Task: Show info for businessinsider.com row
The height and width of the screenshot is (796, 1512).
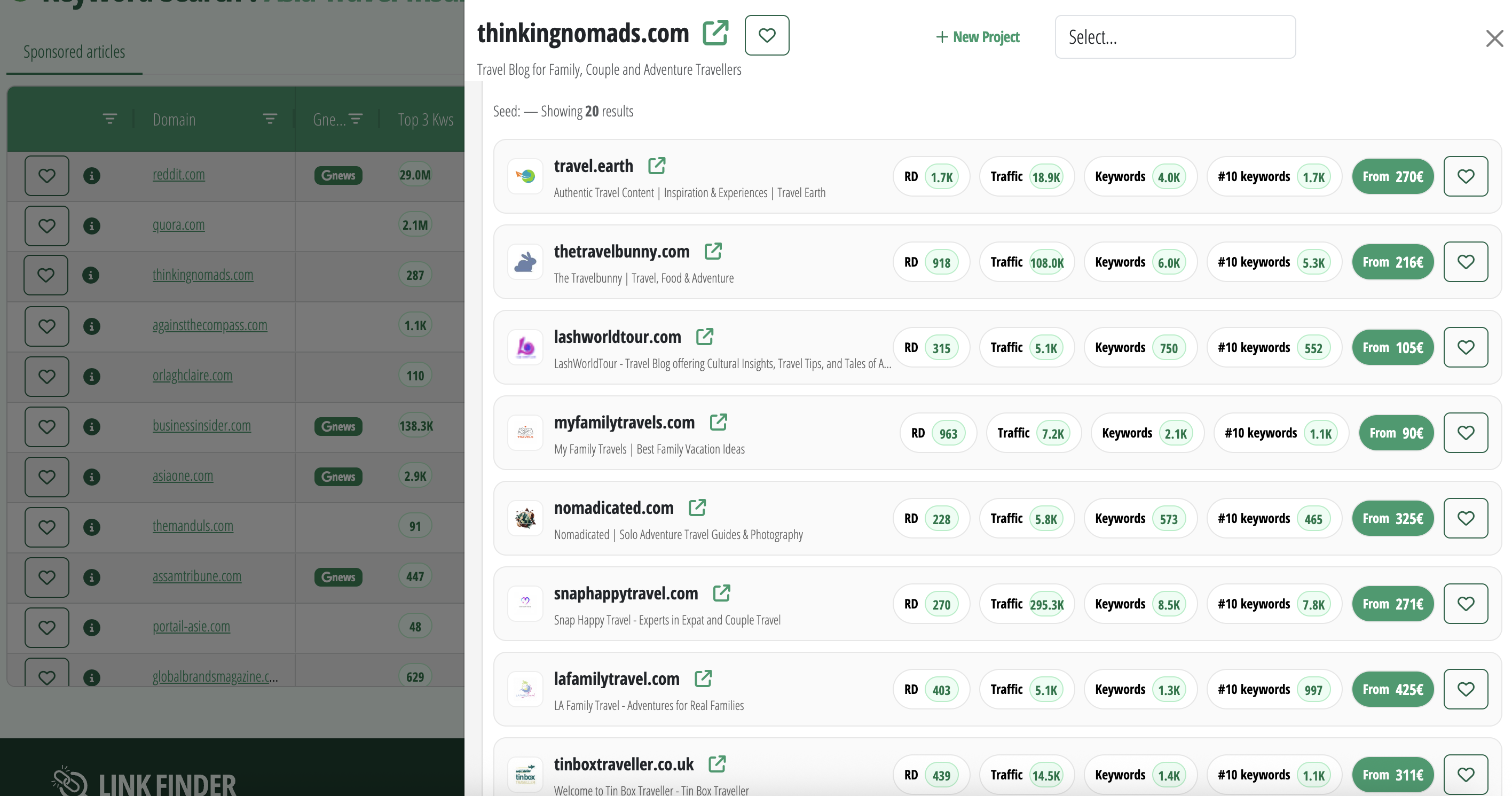Action: pos(92,426)
